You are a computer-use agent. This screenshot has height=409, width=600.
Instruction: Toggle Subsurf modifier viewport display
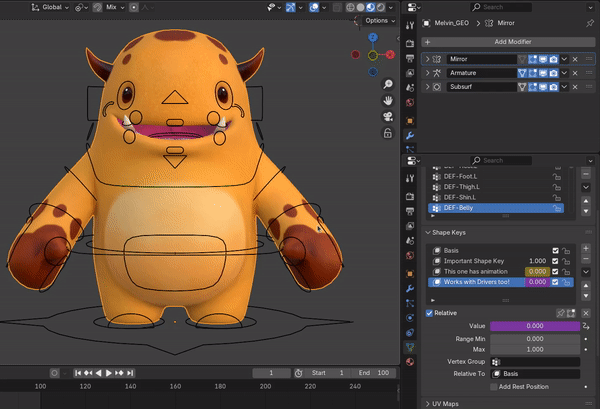click(543, 87)
